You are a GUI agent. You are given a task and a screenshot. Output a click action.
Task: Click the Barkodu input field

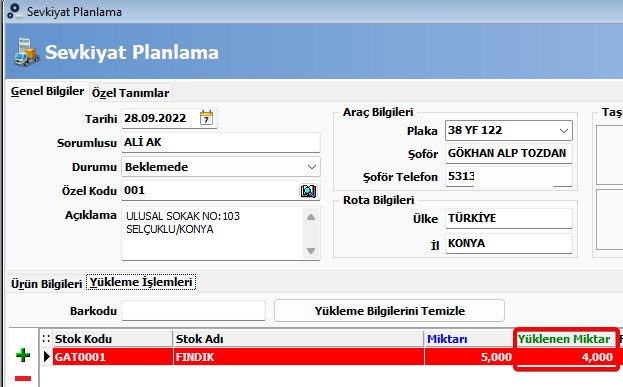193,310
